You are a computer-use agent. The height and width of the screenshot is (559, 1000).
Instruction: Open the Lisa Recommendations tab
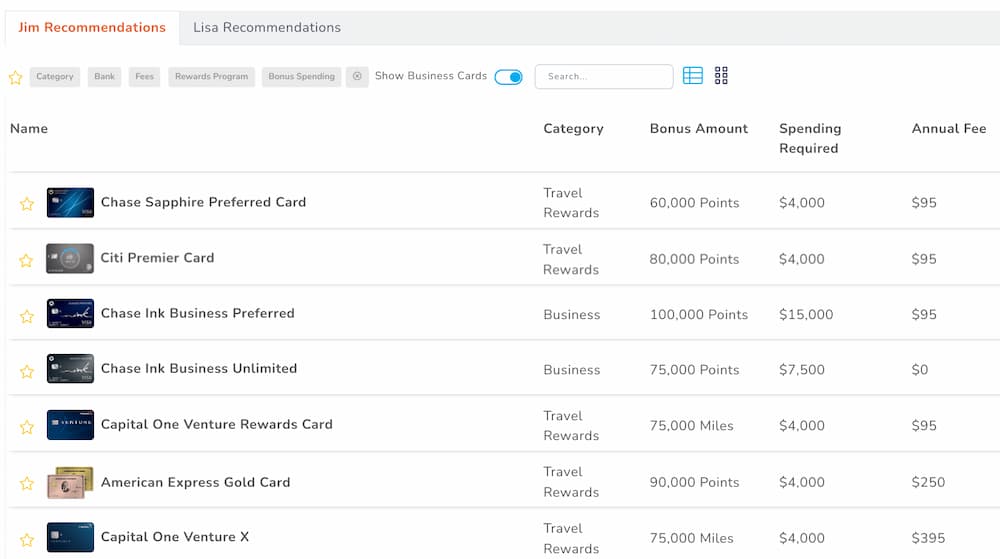click(267, 27)
